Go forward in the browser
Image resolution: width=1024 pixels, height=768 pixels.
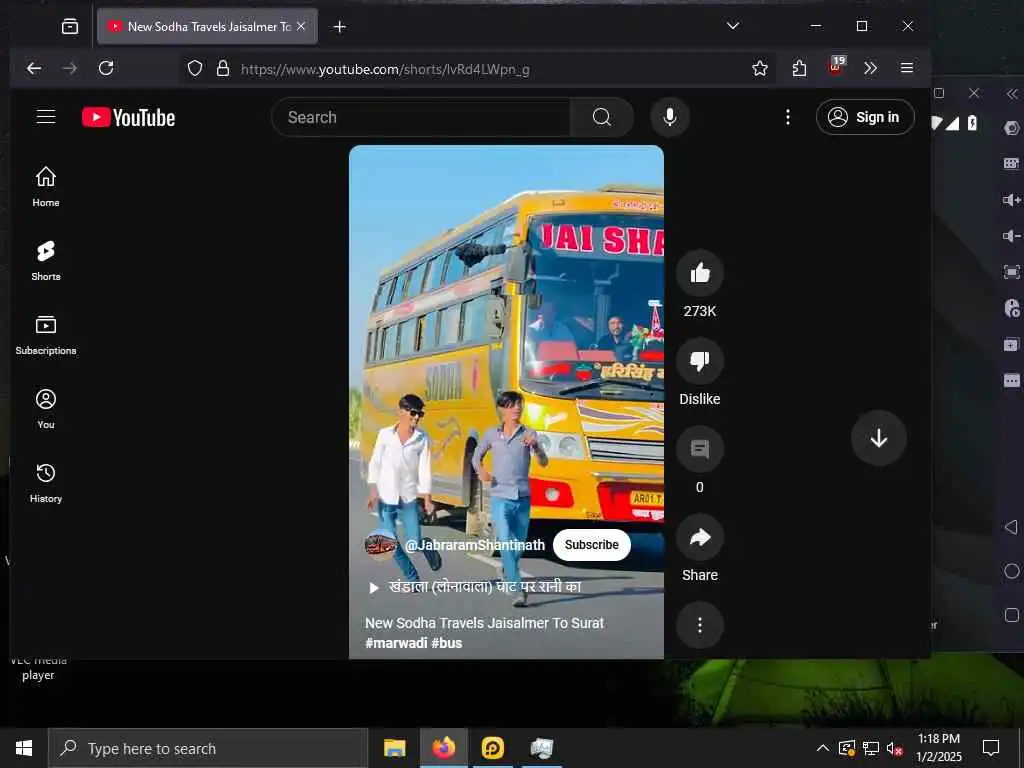[70, 68]
